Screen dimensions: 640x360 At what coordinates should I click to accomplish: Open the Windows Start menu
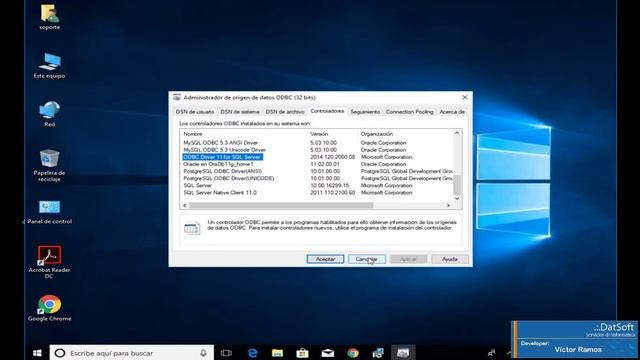(x=37, y=353)
